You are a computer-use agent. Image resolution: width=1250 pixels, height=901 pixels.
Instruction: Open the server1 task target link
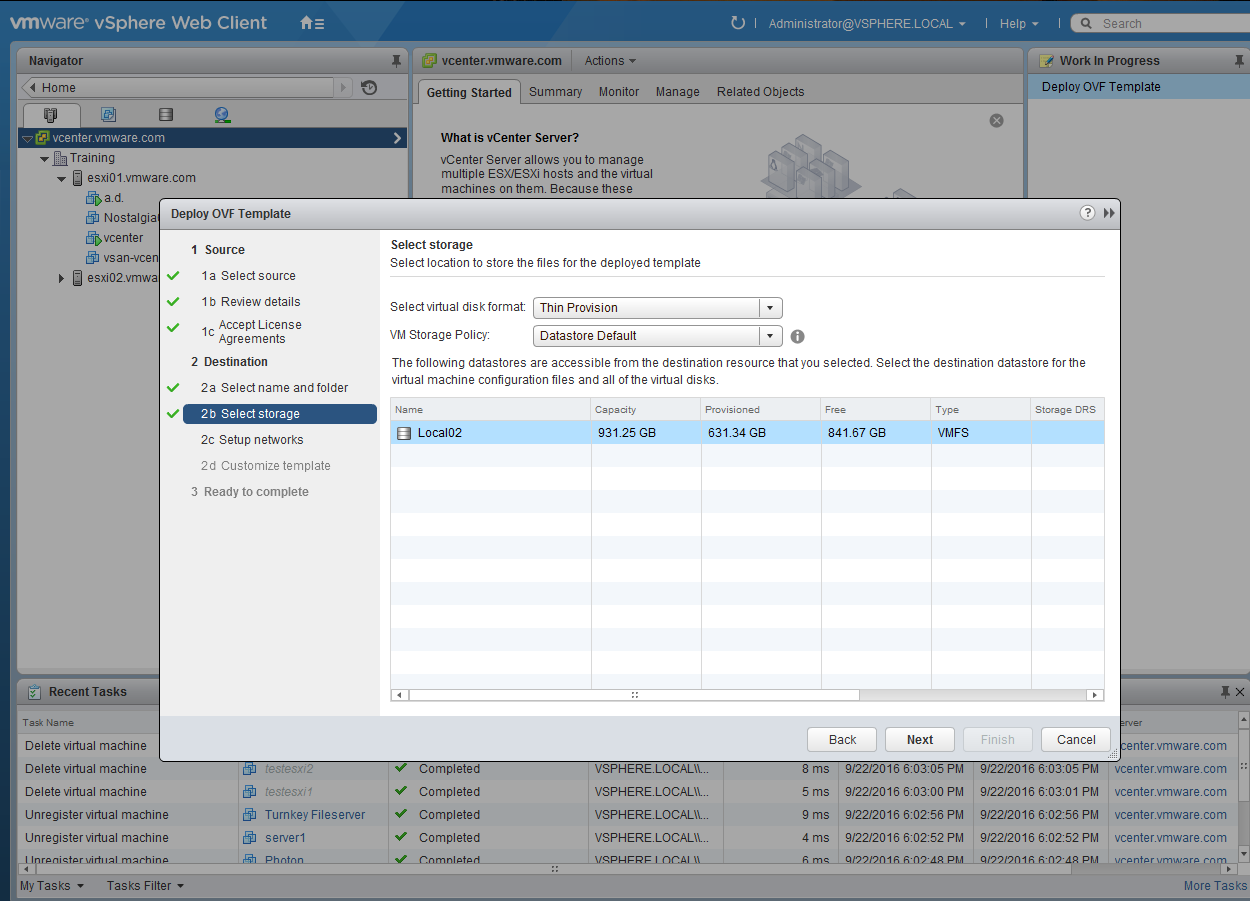click(x=285, y=838)
